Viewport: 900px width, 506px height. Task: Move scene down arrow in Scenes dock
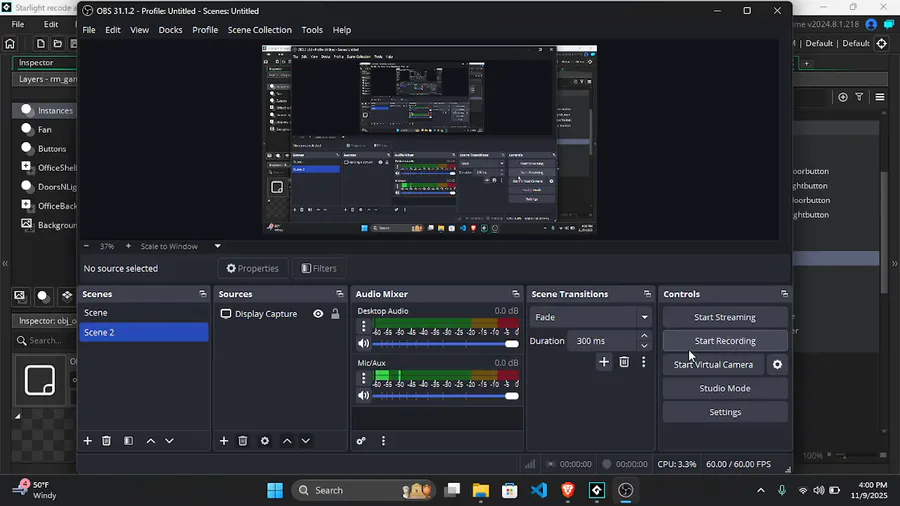(x=169, y=441)
